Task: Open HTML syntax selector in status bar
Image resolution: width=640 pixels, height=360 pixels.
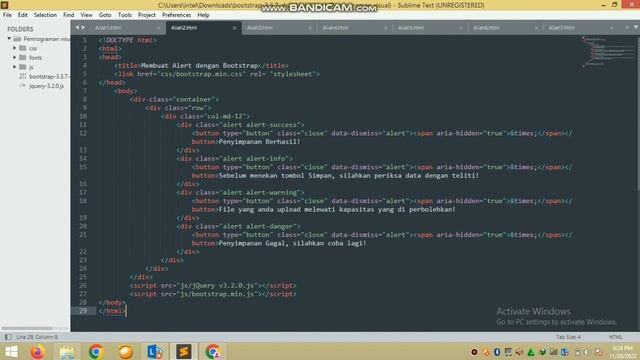Action: click(616, 337)
